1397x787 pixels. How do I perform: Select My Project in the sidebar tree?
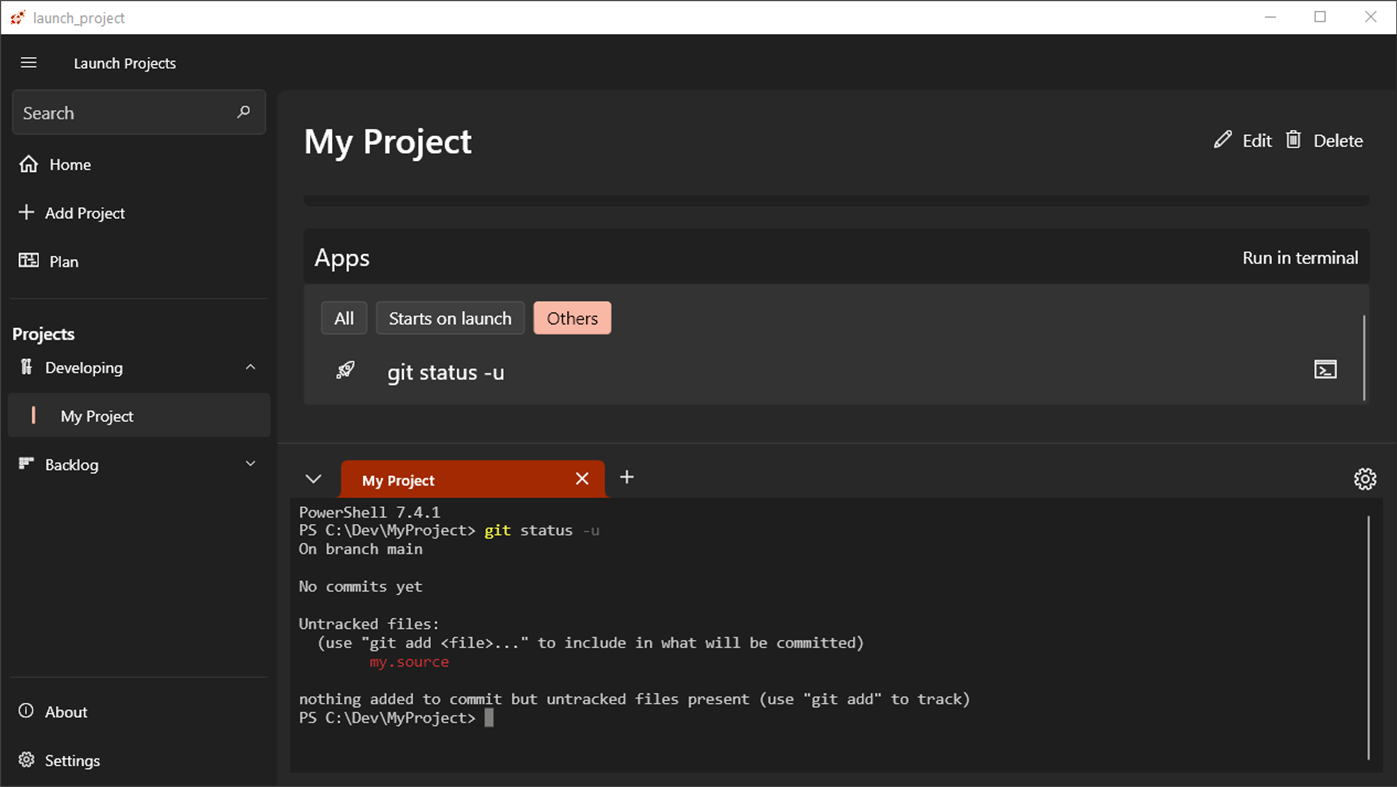click(97, 416)
